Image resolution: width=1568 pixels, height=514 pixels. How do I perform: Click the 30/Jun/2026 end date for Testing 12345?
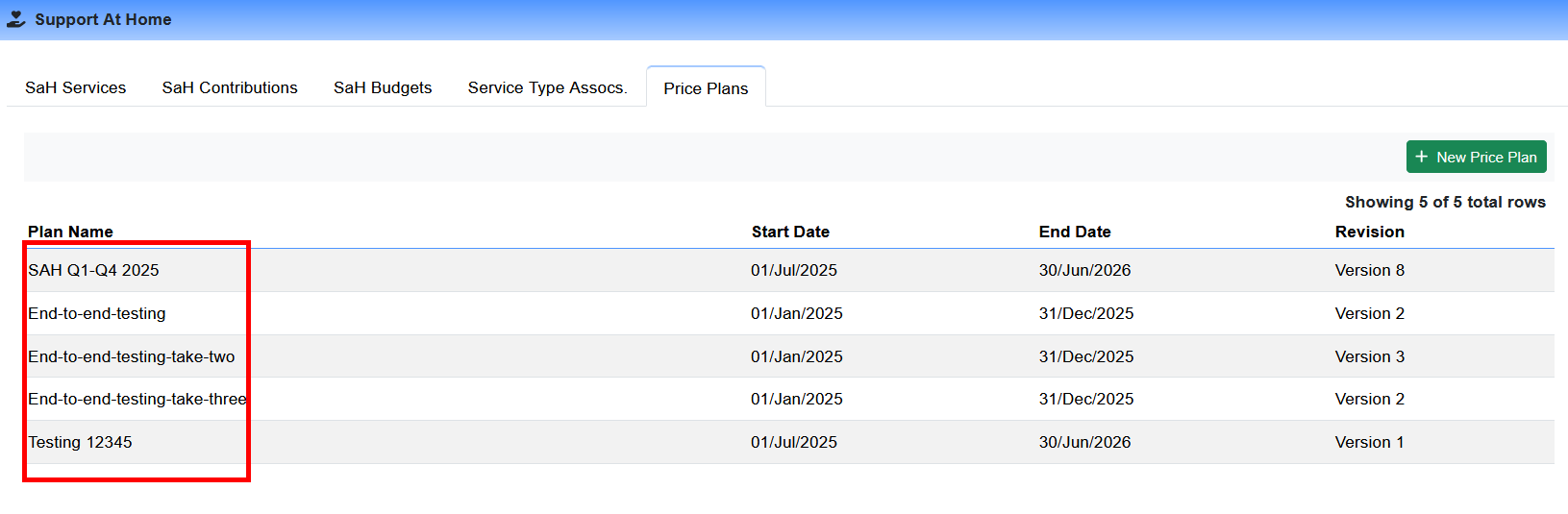1084,442
